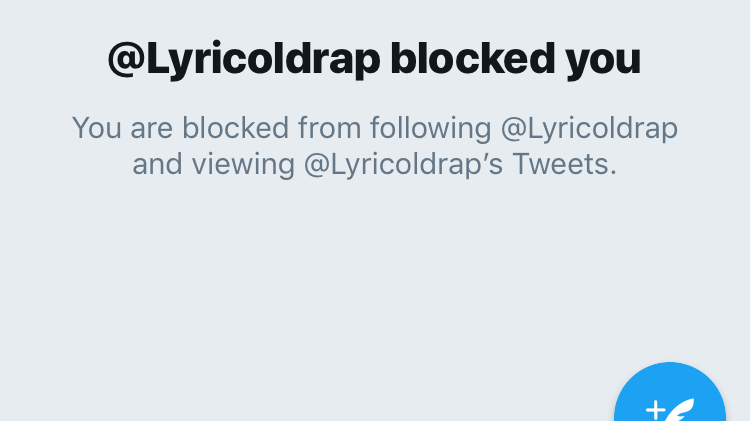Viewport: 750px width, 421px height.
Task: Click the word "You" starting the description
Action: point(97,128)
